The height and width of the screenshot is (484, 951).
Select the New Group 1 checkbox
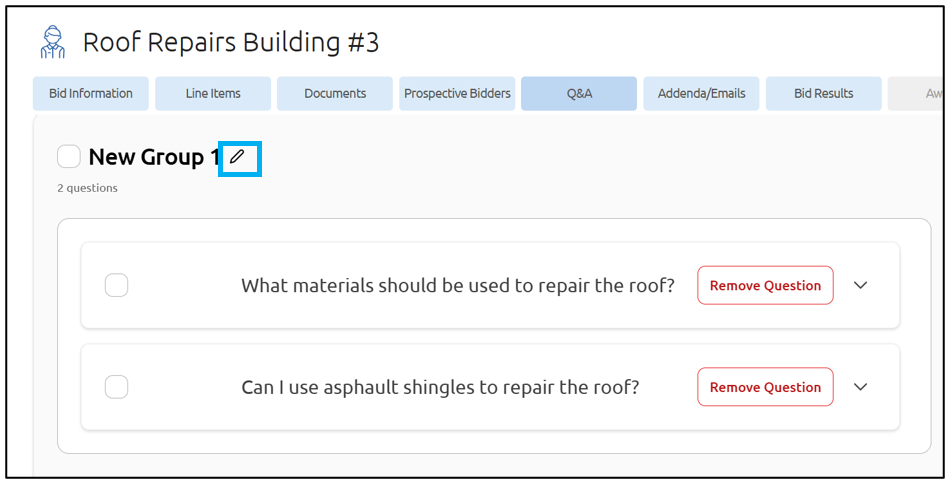69,157
